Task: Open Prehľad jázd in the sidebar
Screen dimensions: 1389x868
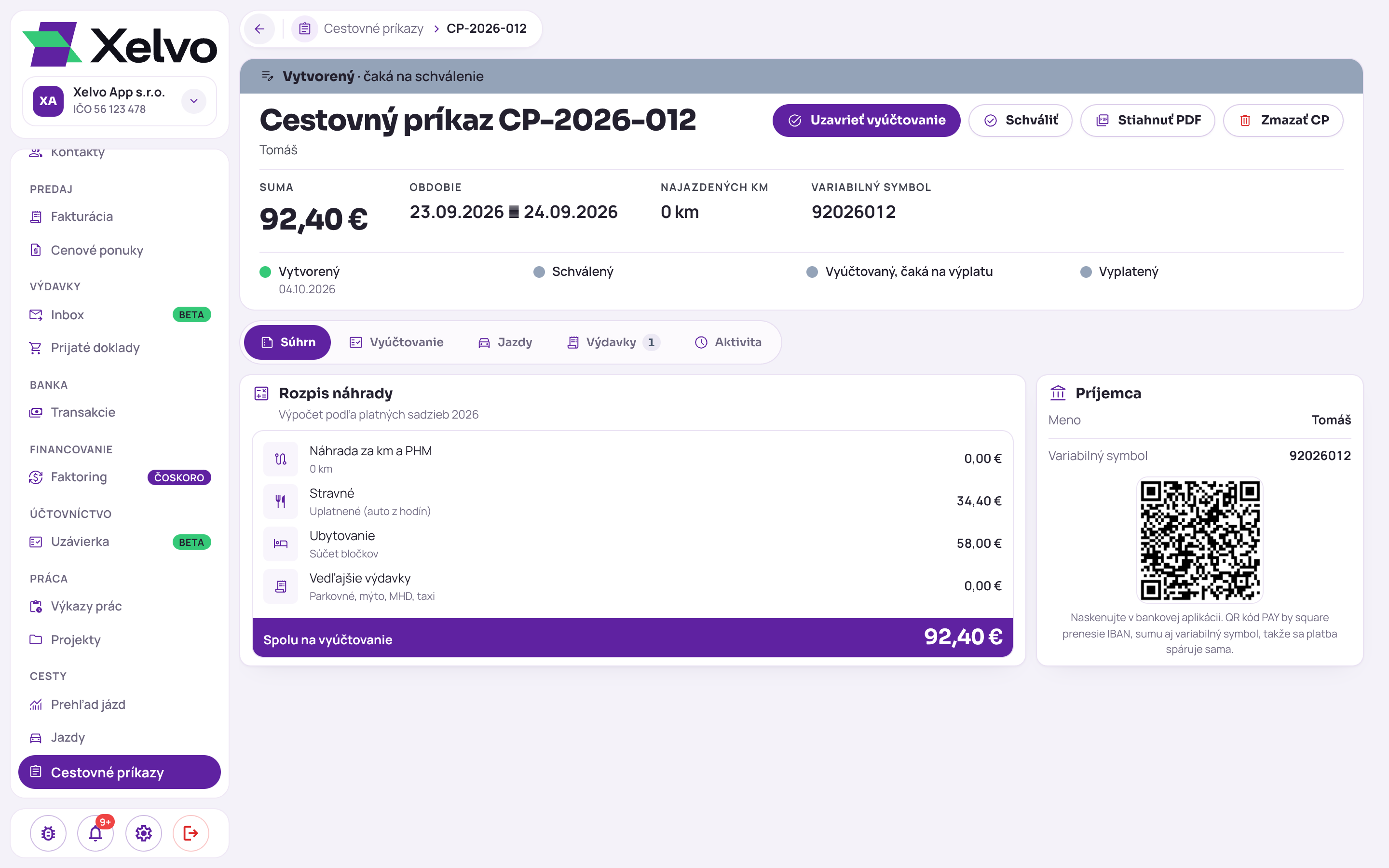Action: coord(120,705)
